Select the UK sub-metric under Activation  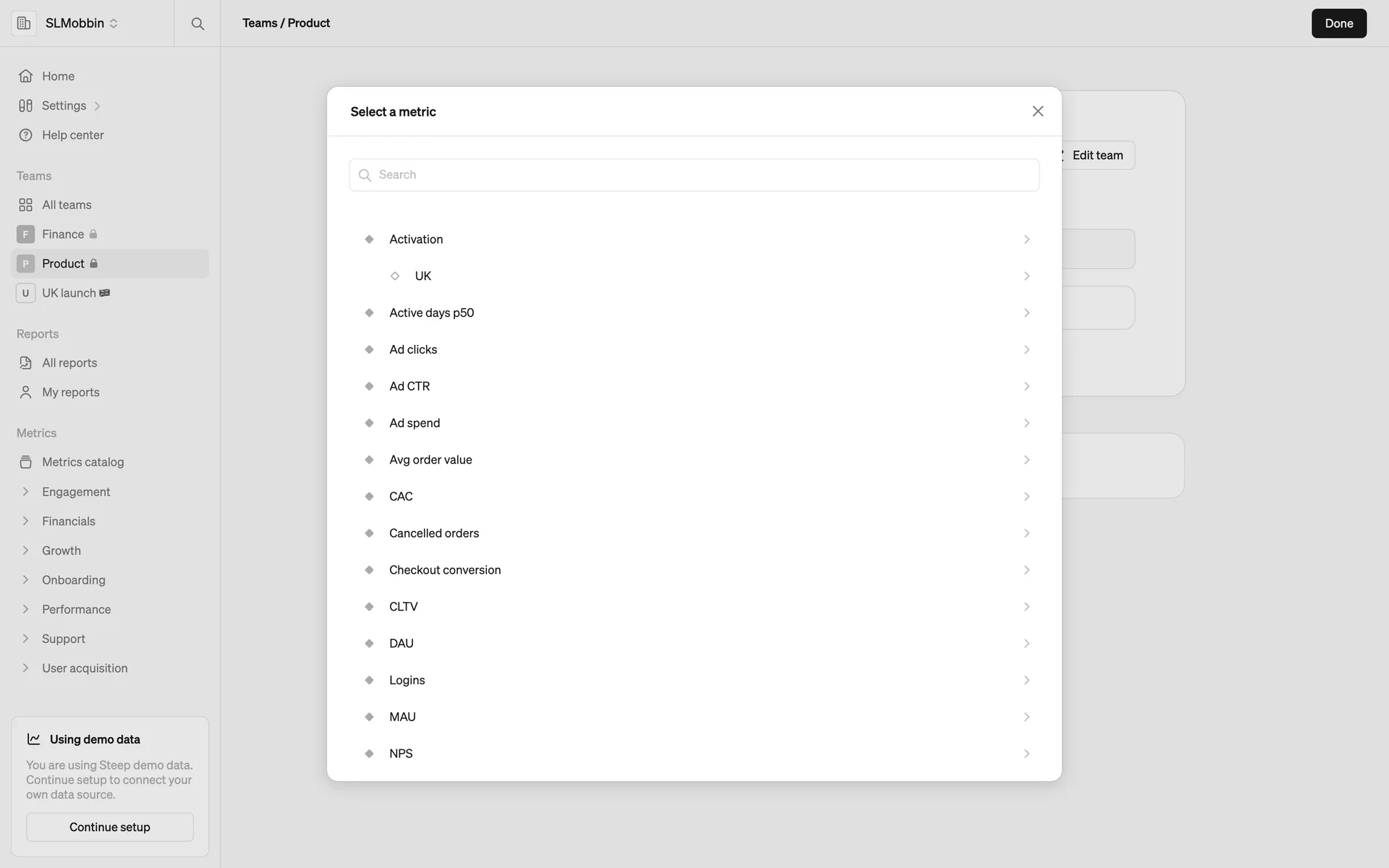pos(423,276)
